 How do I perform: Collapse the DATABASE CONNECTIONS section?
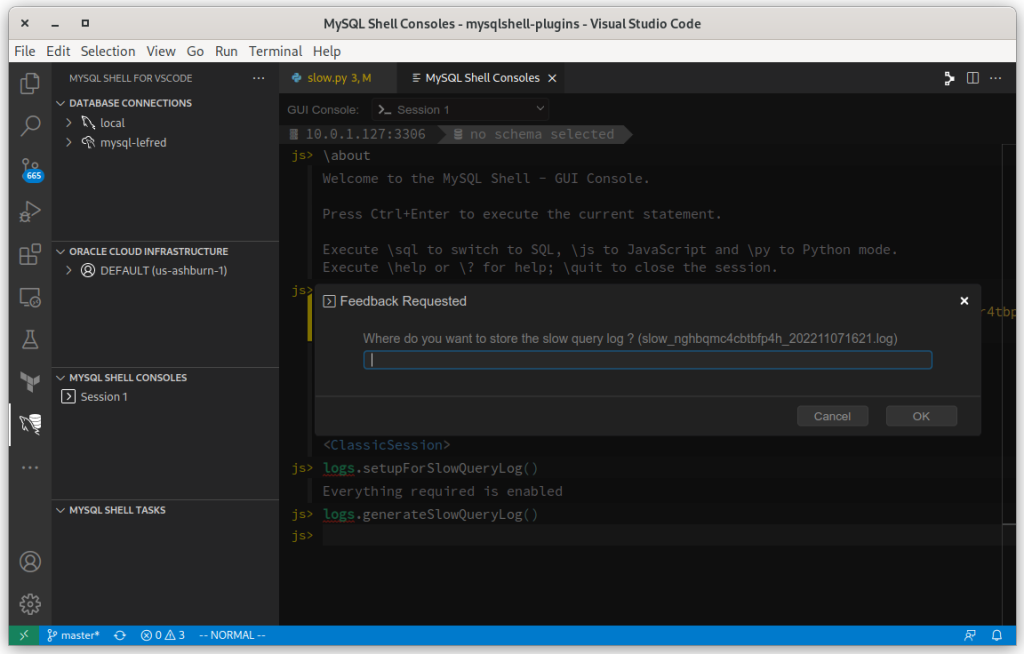pos(63,102)
